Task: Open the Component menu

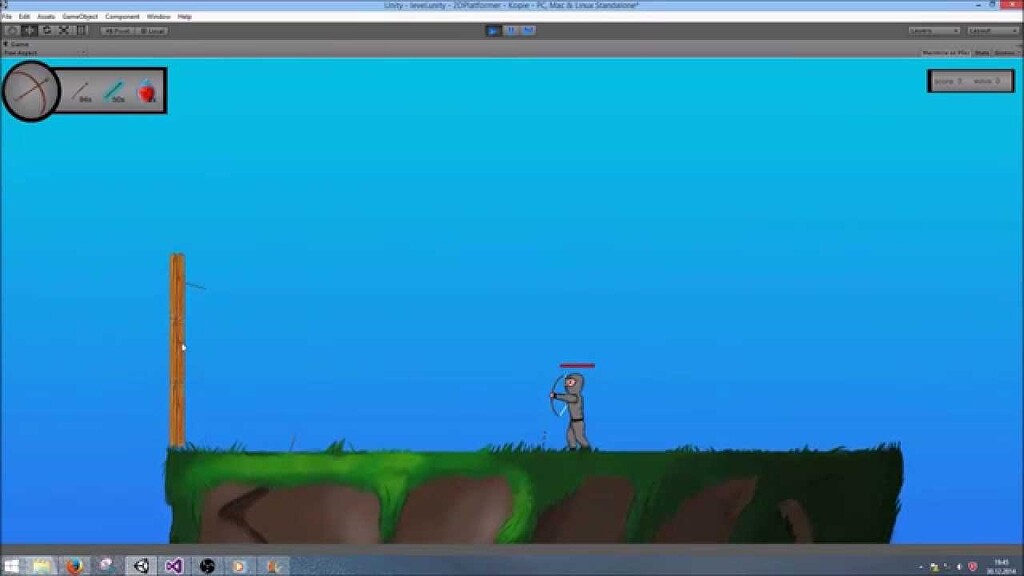Action: pyautogui.click(x=122, y=16)
